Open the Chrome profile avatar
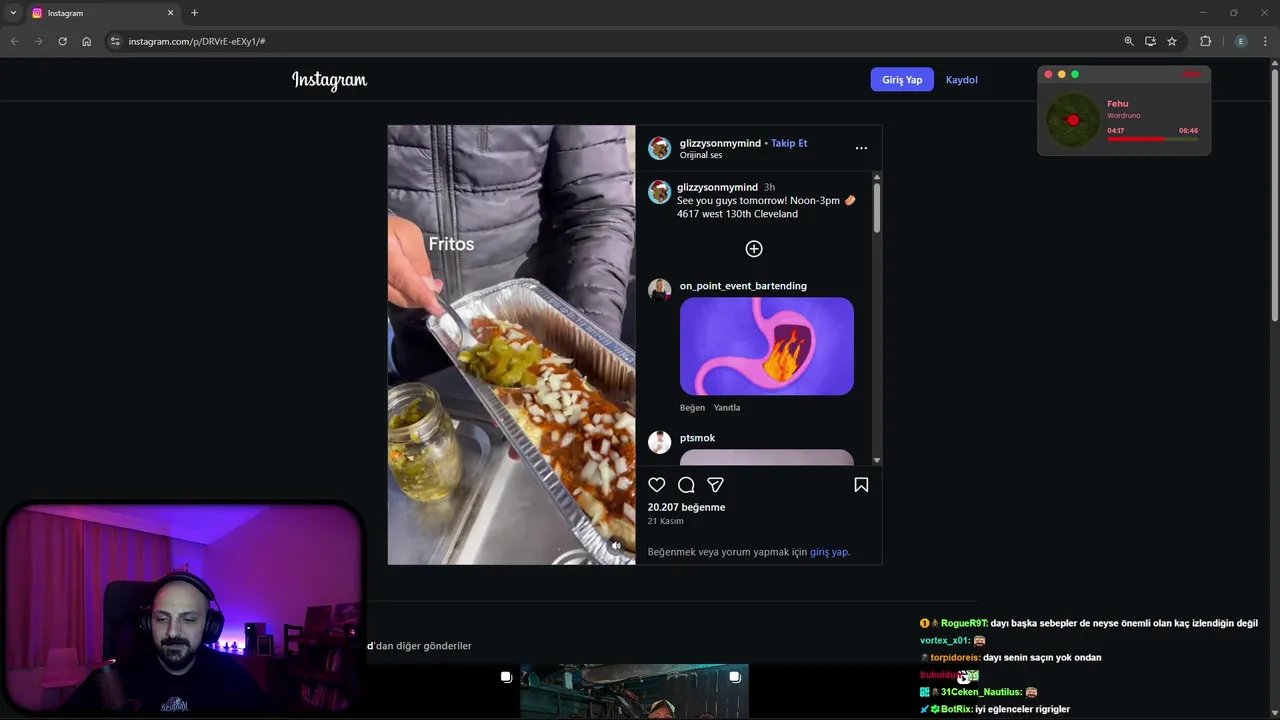 1241,41
